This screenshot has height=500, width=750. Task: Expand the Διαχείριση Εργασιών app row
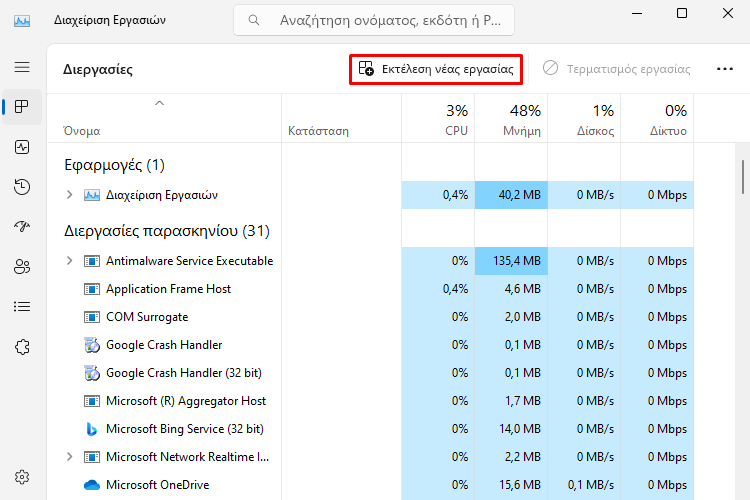pos(69,195)
